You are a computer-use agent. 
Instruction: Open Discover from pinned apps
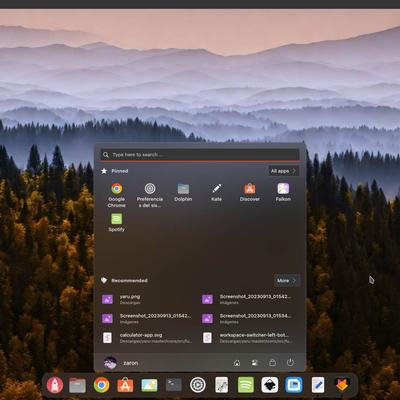point(250,192)
